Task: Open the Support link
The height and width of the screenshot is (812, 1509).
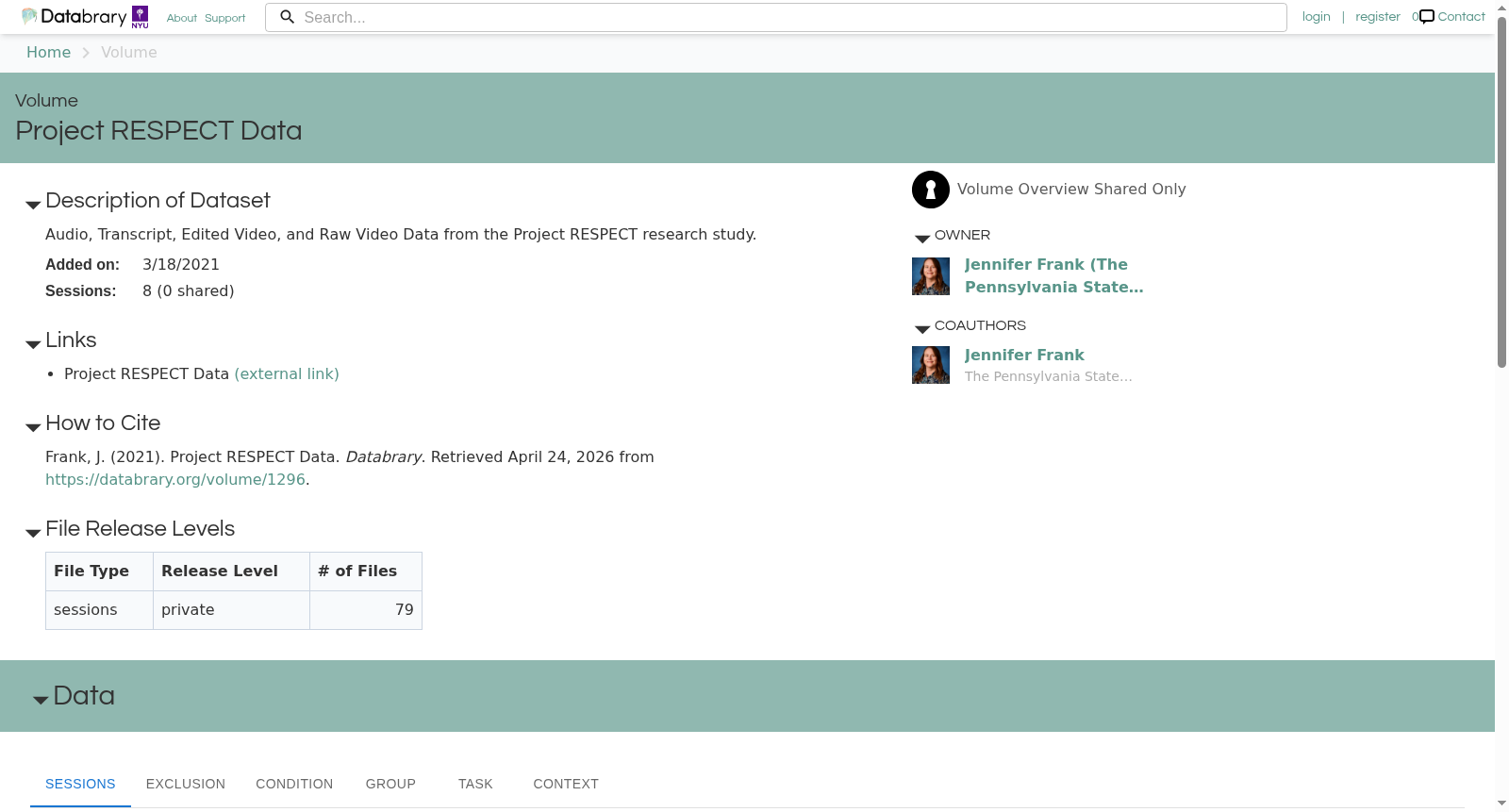Action: tap(225, 18)
